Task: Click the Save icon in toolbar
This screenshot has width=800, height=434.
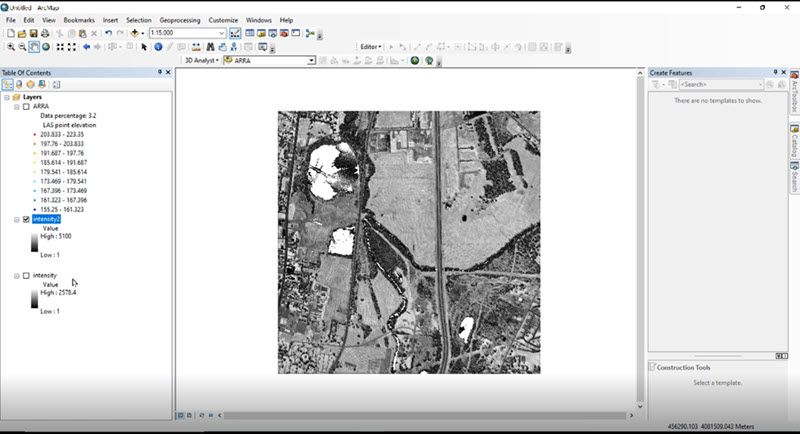Action: point(33,33)
